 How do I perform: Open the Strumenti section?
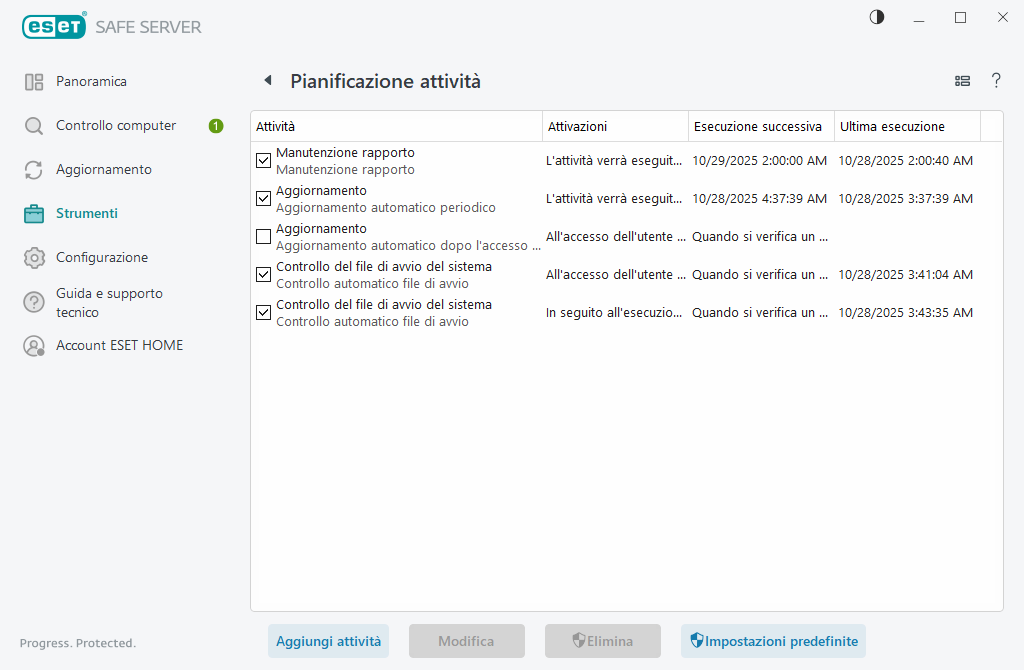coord(87,214)
